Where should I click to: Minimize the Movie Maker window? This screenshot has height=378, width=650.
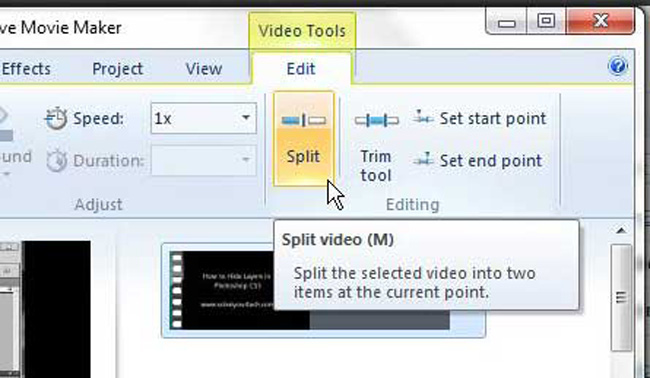tap(506, 22)
